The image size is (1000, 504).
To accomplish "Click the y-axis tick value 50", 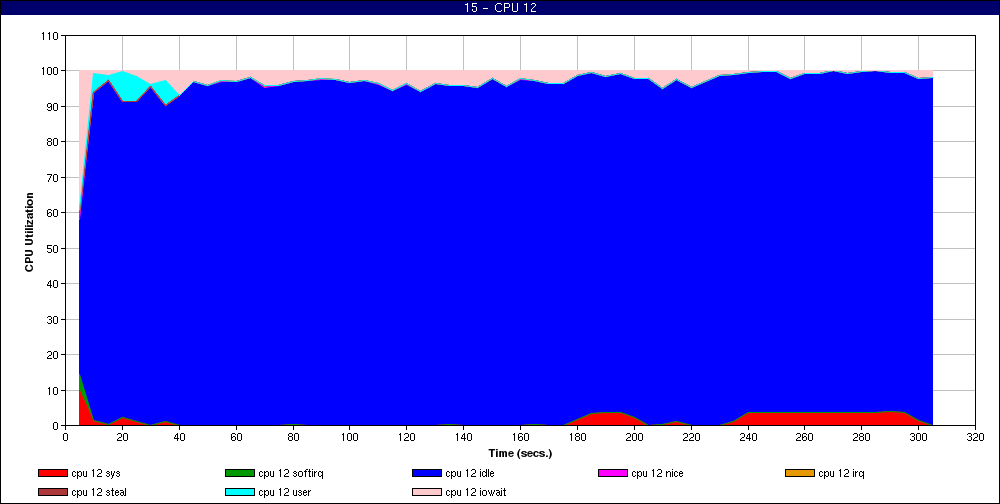I will [x=53, y=248].
